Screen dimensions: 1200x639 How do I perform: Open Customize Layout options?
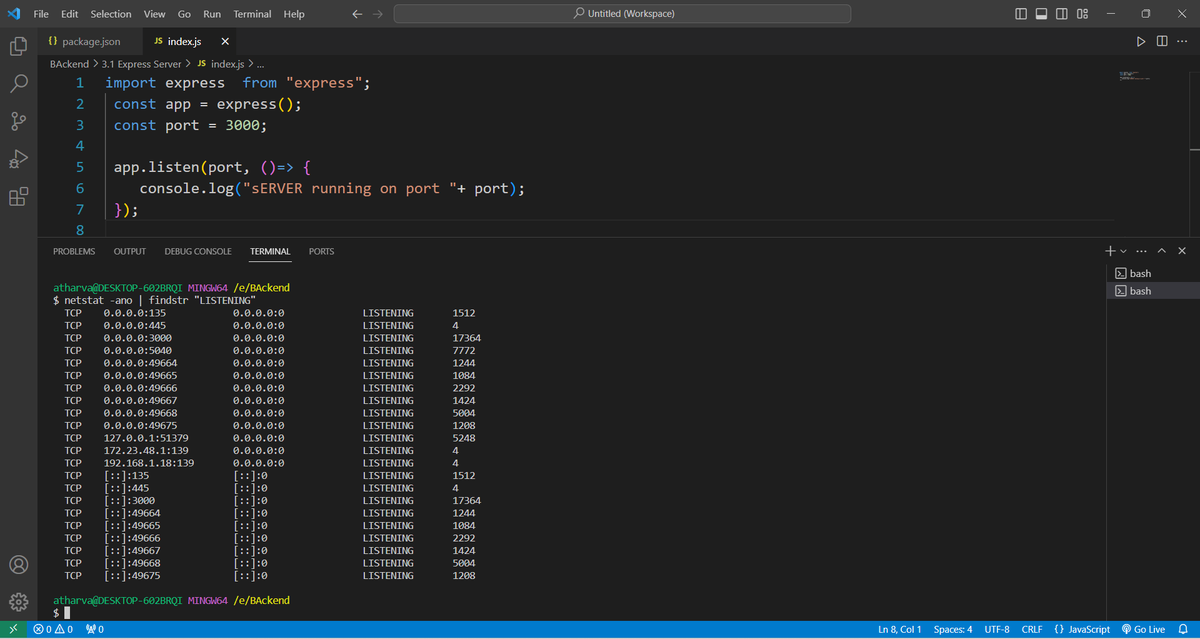pos(1081,13)
